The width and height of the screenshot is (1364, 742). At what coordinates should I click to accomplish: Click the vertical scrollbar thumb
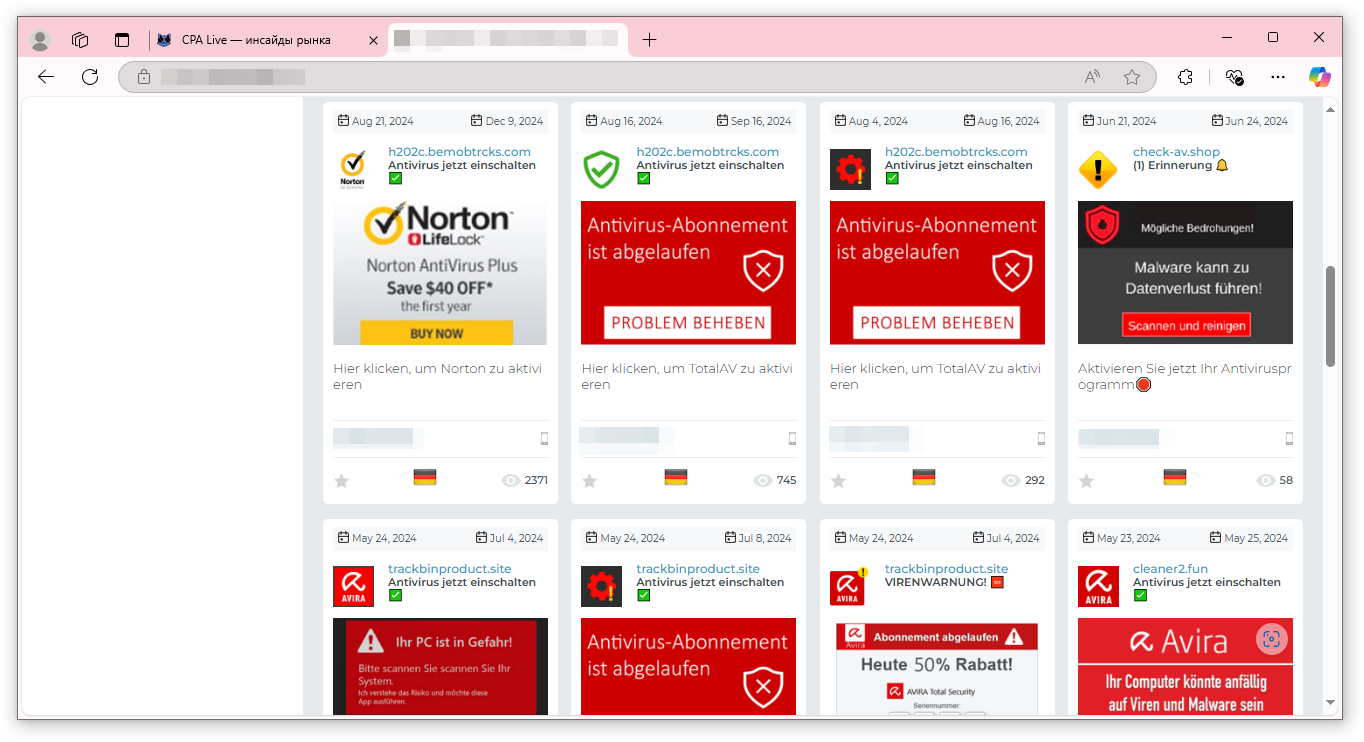pos(1330,317)
